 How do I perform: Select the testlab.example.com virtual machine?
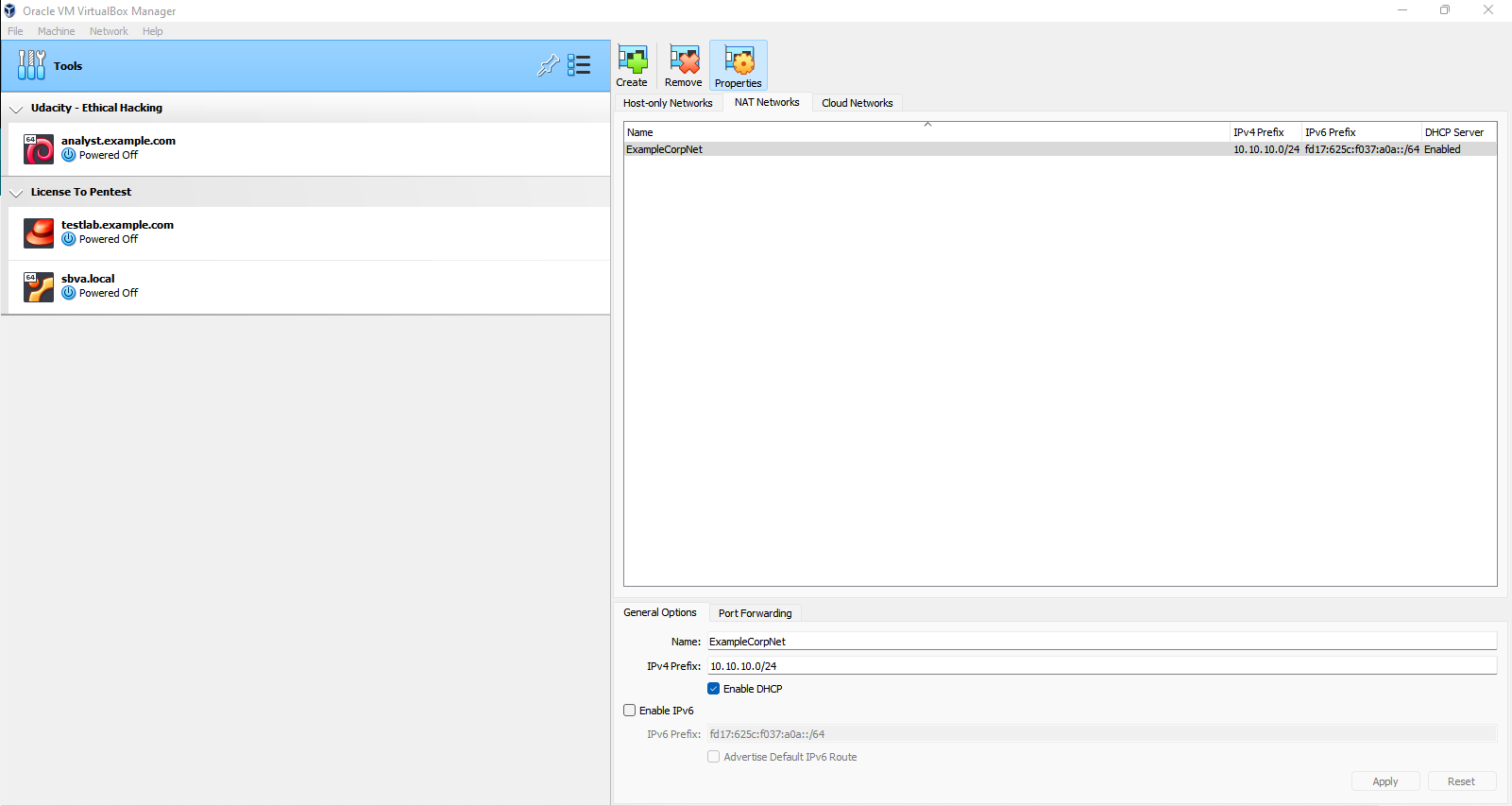click(x=309, y=233)
